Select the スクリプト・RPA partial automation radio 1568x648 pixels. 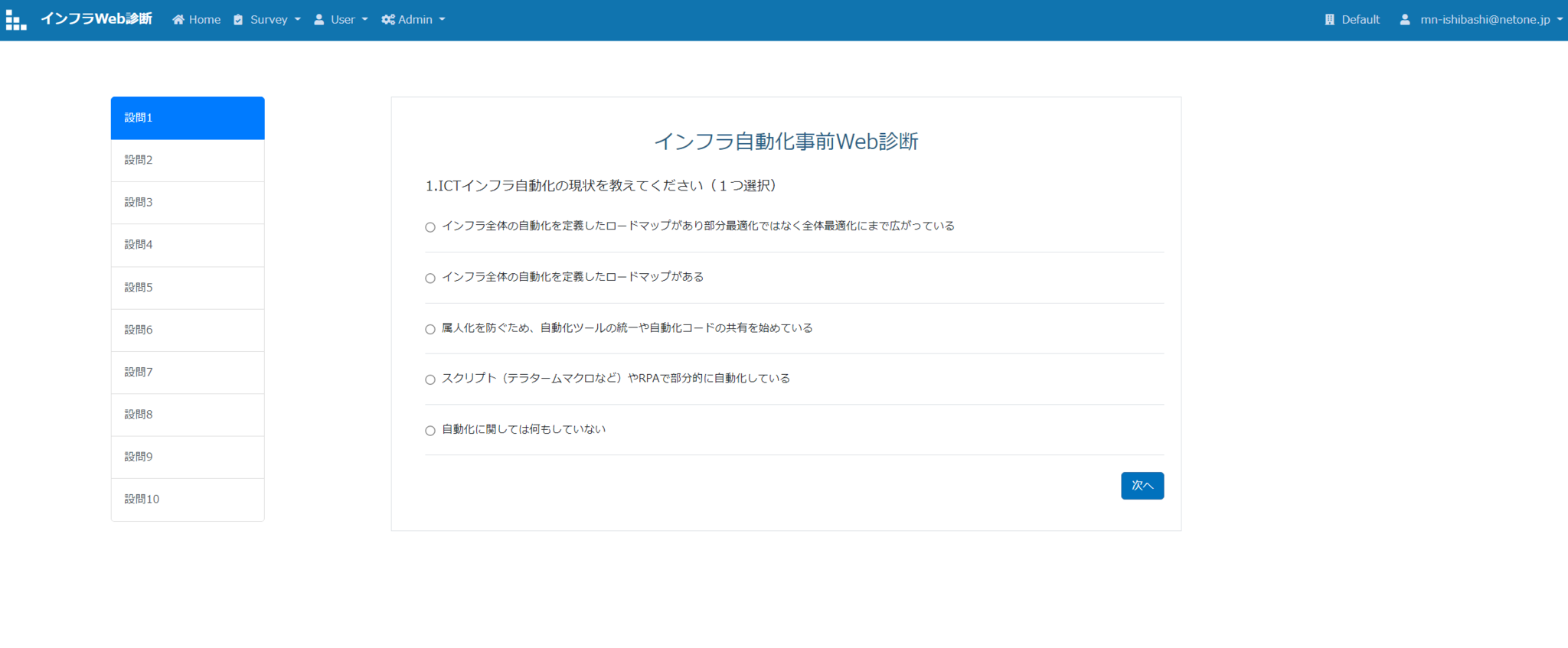[x=430, y=379]
